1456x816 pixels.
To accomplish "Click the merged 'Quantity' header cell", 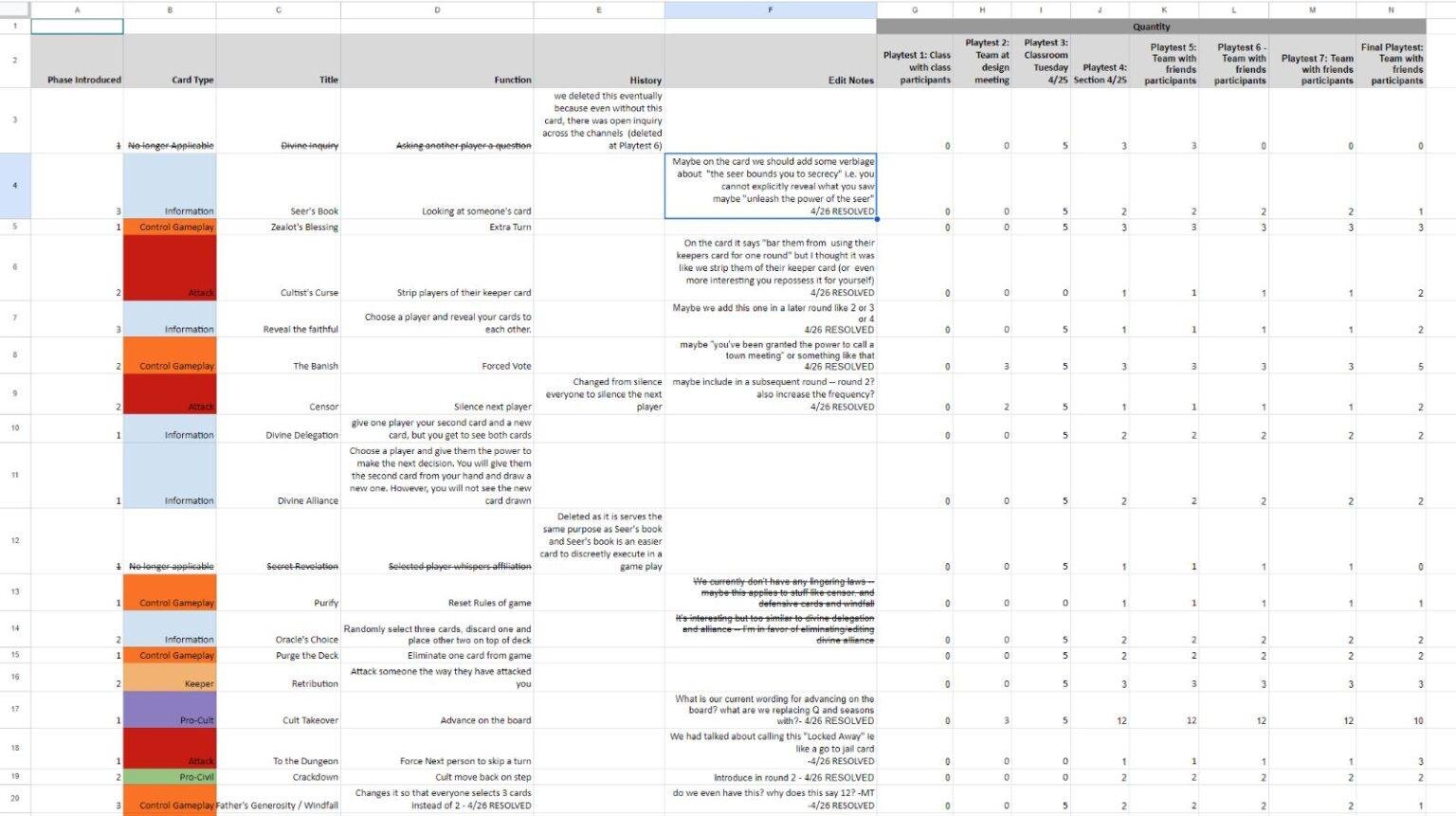I will pos(1151,27).
